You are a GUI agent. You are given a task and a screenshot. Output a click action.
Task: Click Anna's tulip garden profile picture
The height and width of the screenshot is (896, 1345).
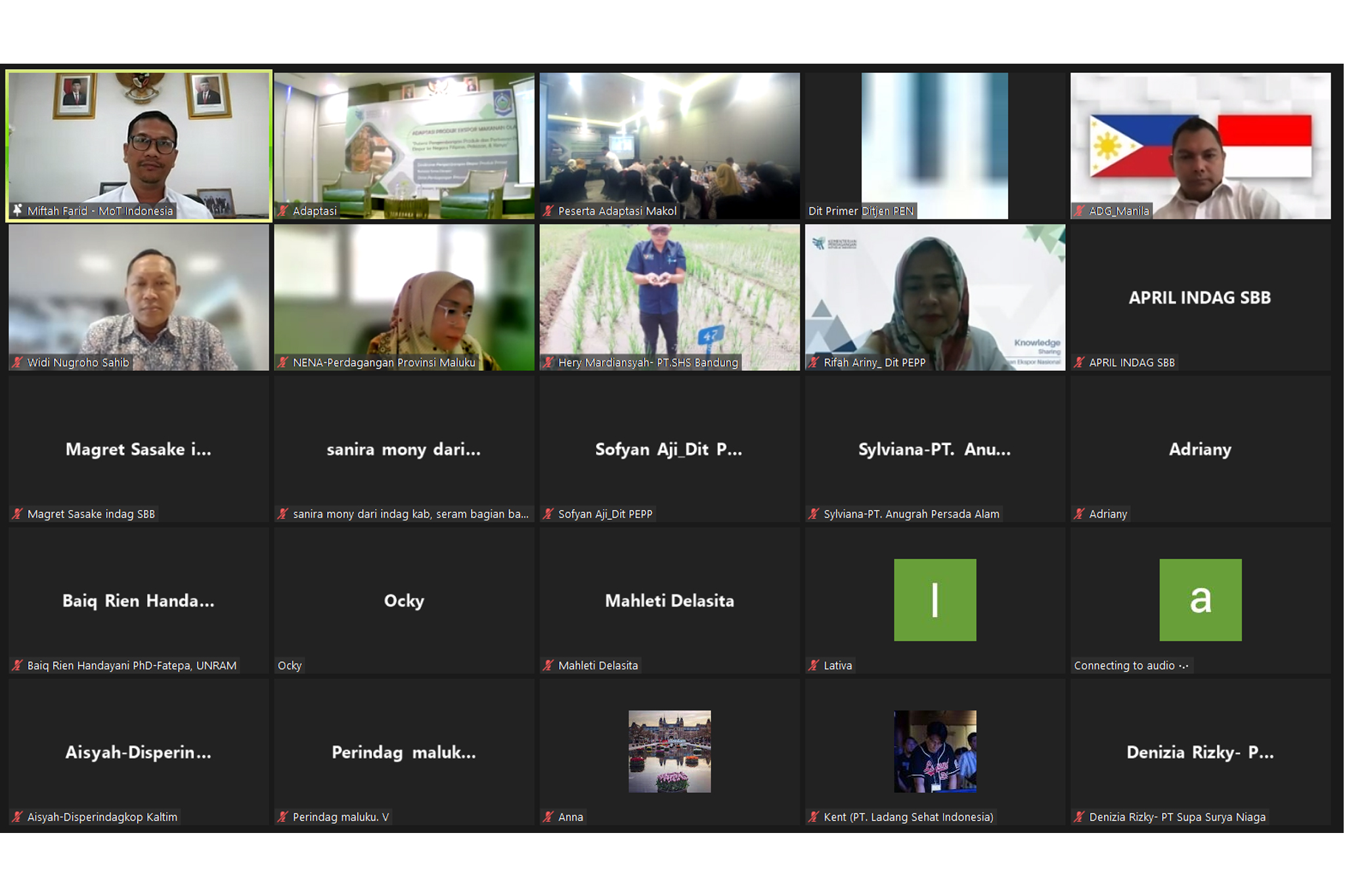[x=669, y=751]
